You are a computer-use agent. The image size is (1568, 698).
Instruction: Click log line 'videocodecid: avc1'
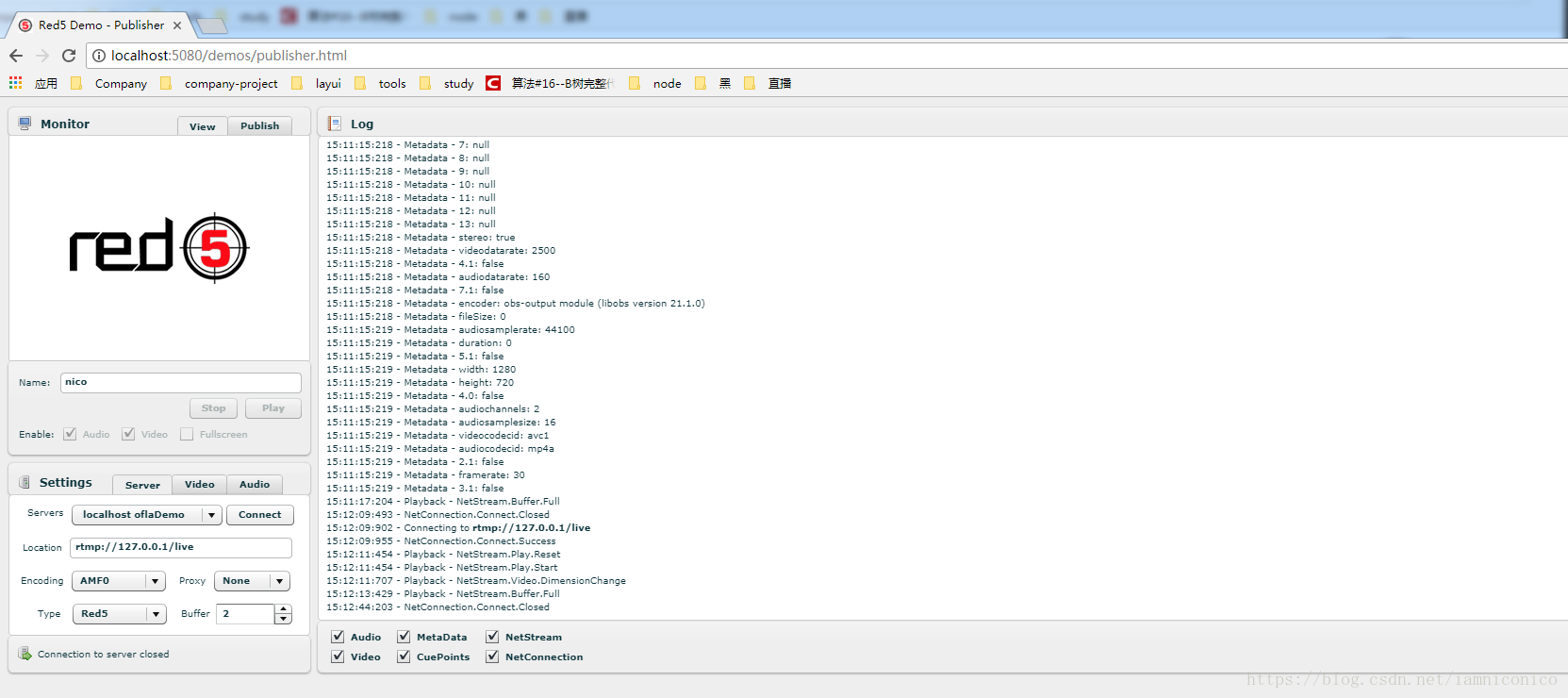coord(437,436)
